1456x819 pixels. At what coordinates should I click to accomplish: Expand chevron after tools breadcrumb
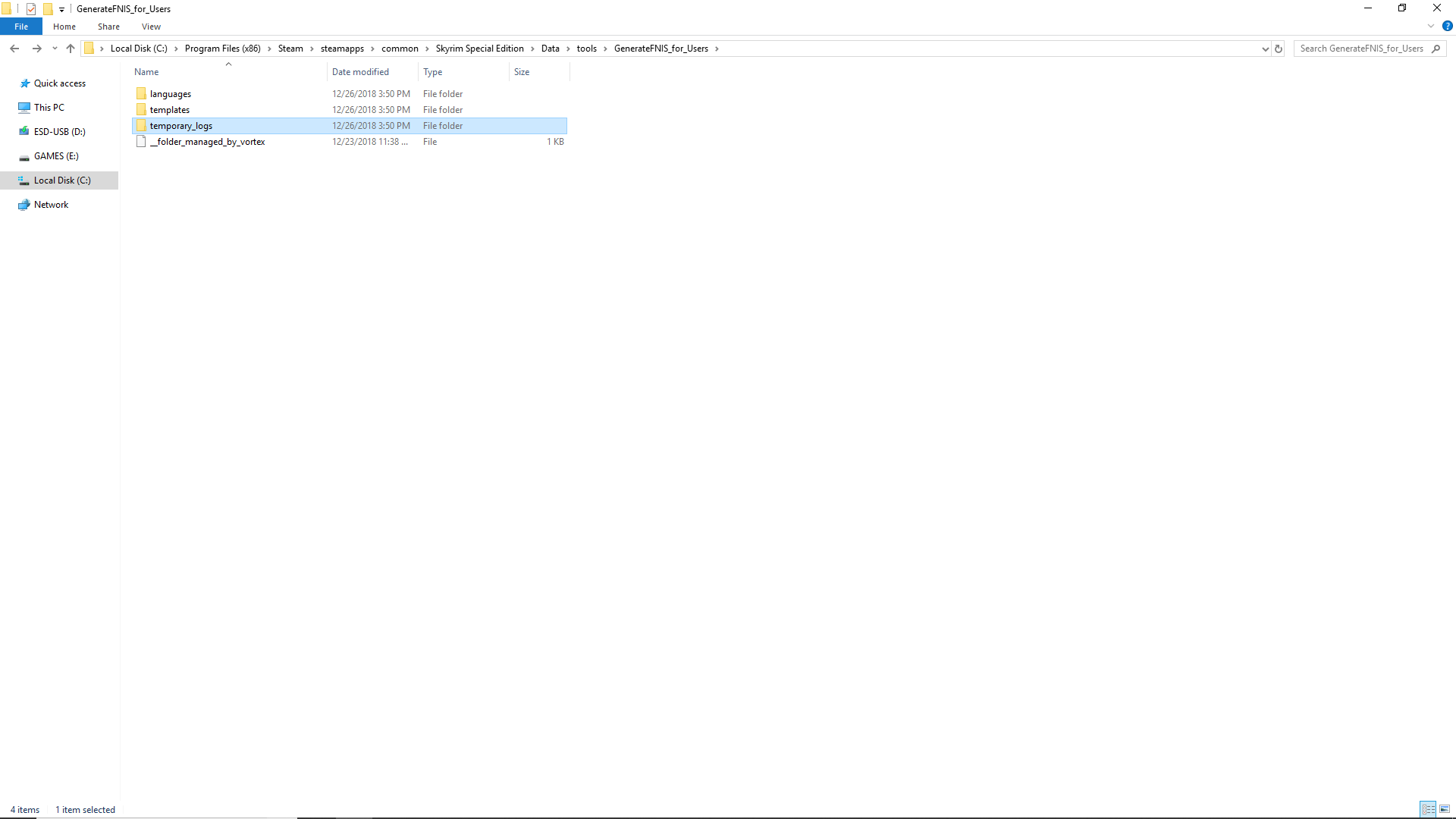[605, 49]
